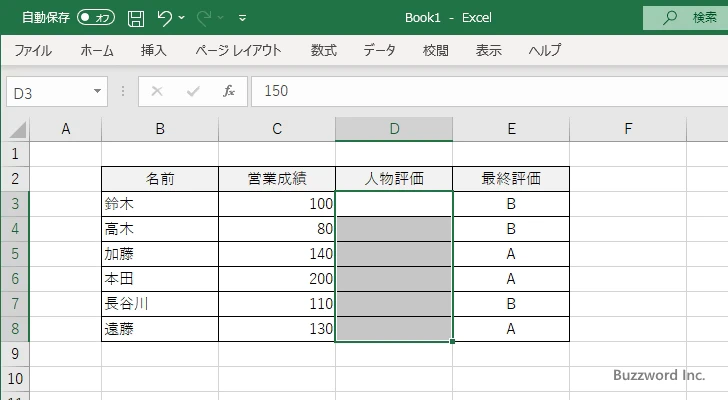728x400 pixels.
Task: Open the Redo history dropdown arrow
Action: [221, 18]
